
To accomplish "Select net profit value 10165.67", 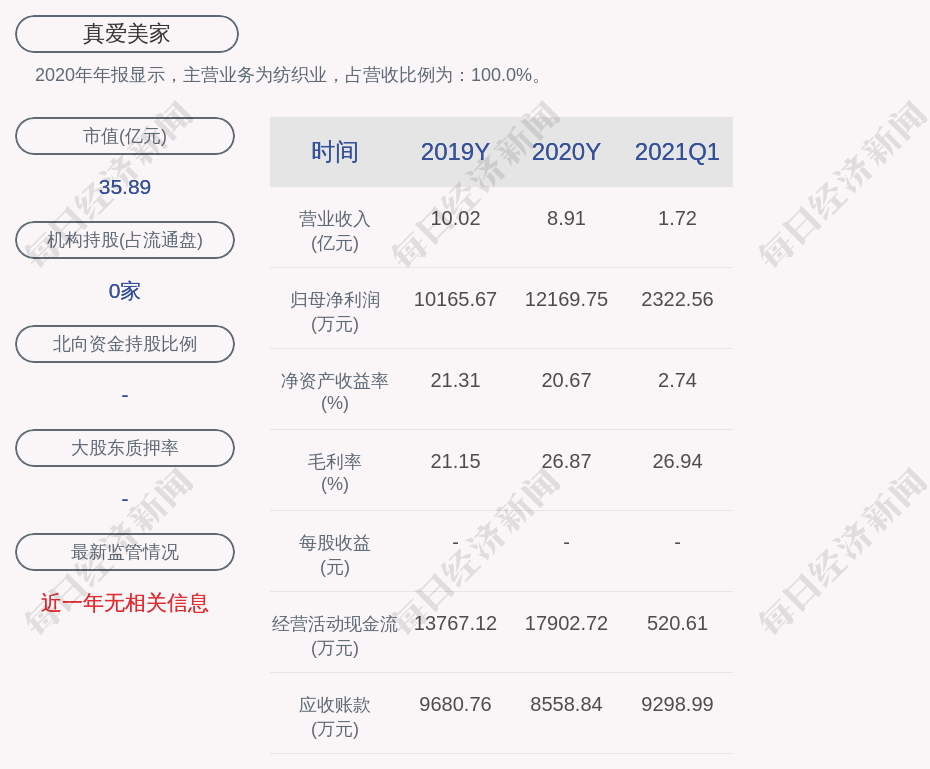I will coord(455,299).
